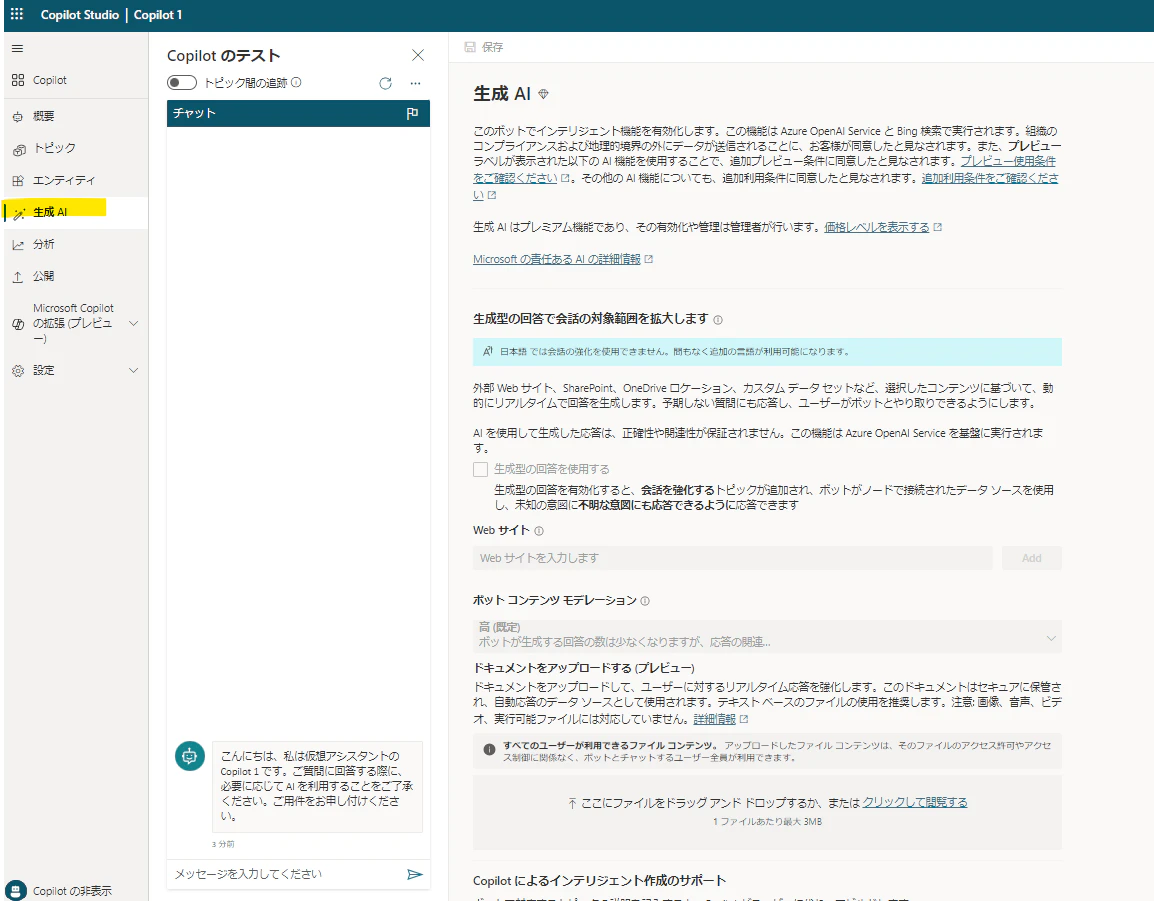Click info icon next to 生成型の回答 heading
1154x901 pixels.
pyautogui.click(x=718, y=320)
